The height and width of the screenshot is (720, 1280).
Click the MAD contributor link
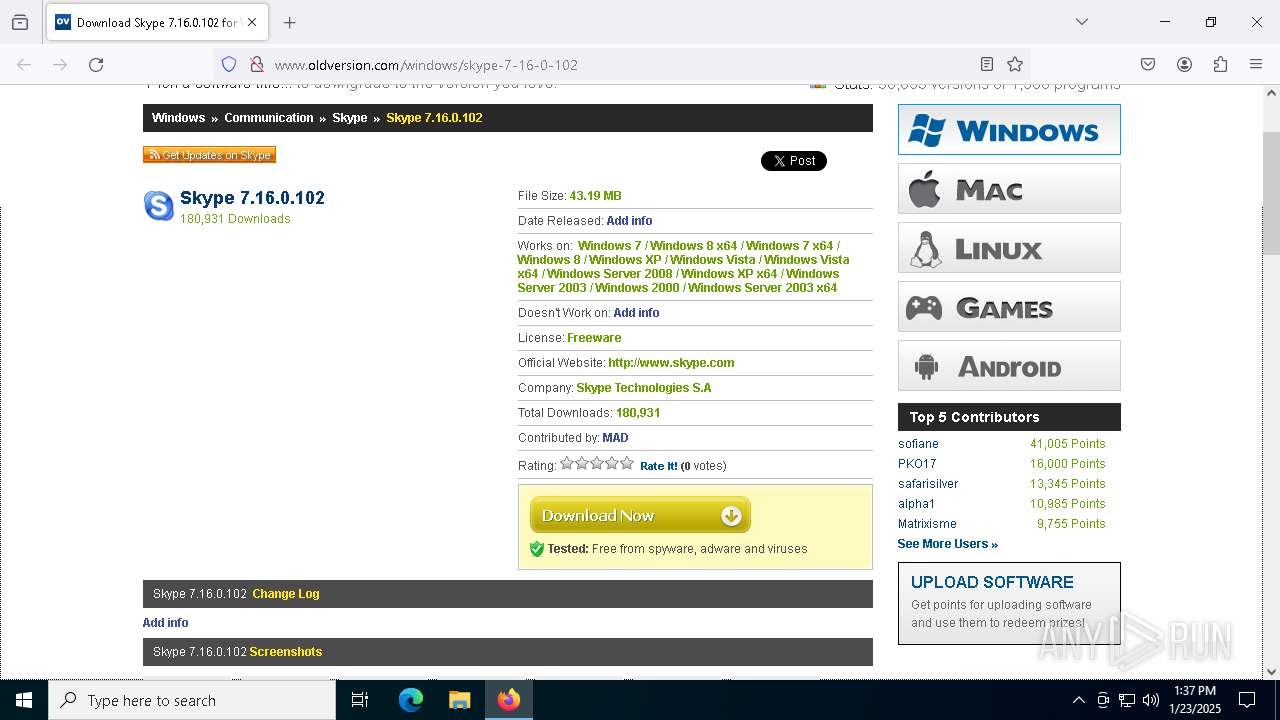click(x=615, y=438)
